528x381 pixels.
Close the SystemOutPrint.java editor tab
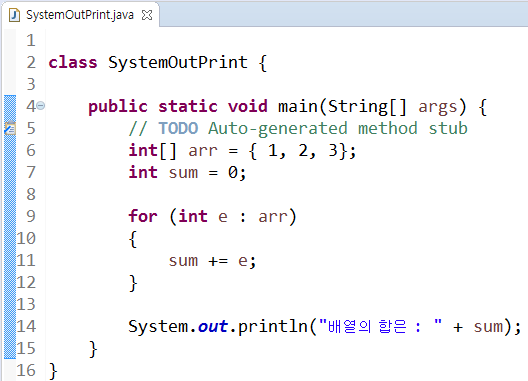click(147, 15)
